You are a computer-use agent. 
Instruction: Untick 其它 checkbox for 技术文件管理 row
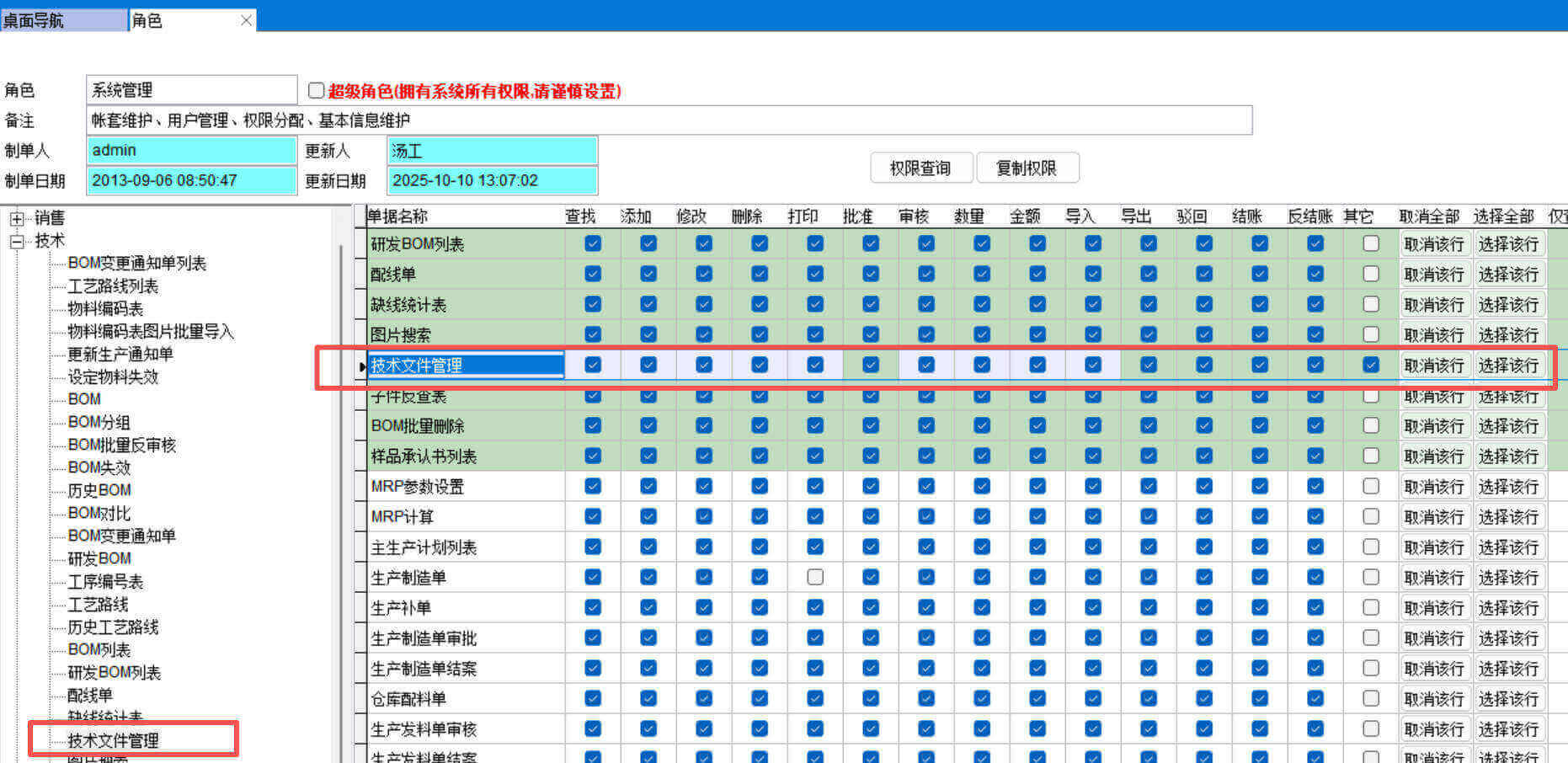tap(1371, 365)
